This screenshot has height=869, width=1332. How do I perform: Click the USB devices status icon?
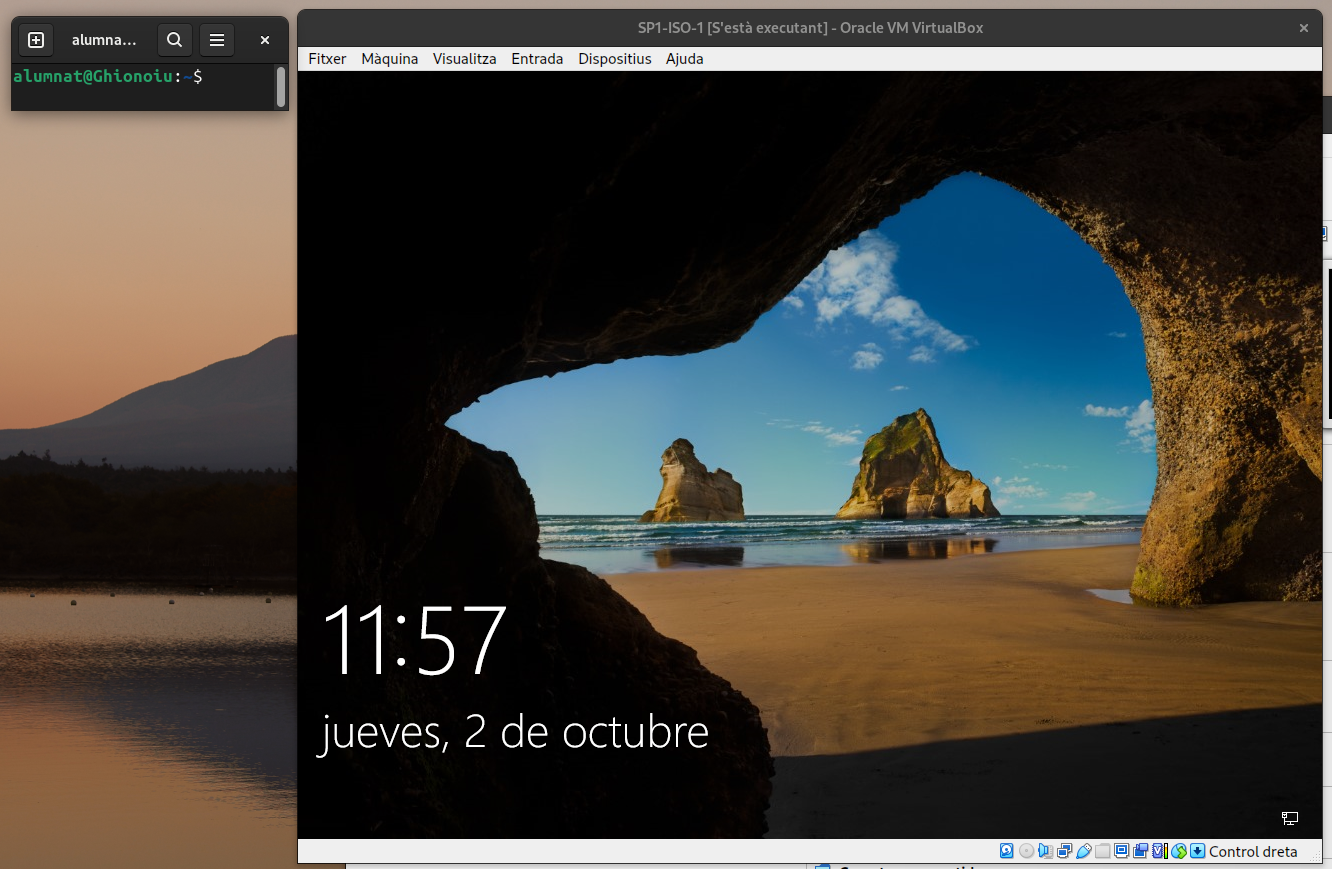pyautogui.click(x=1083, y=851)
